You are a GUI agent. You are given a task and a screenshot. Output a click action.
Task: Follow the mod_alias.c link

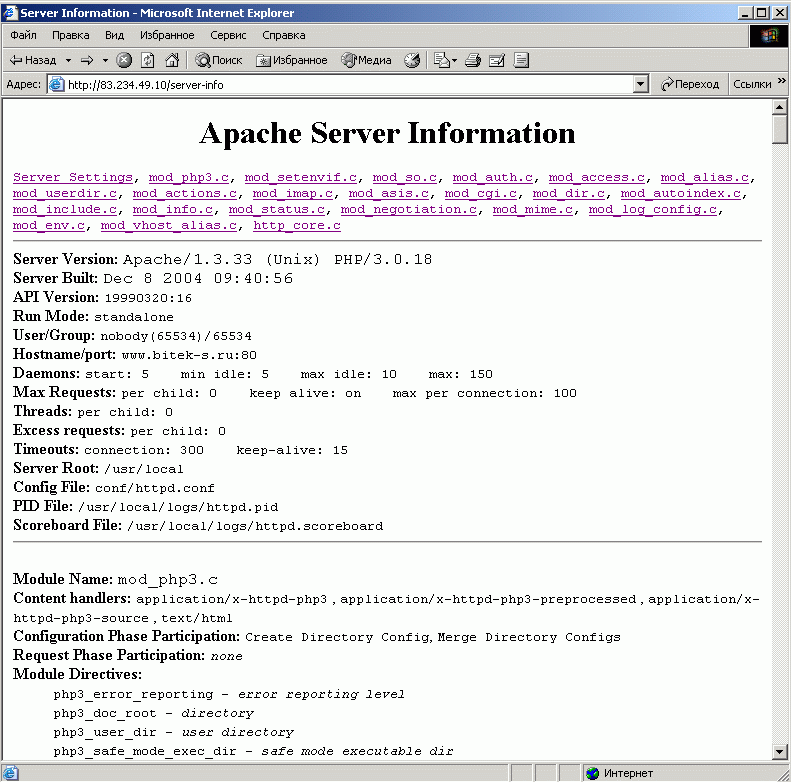pos(705,178)
